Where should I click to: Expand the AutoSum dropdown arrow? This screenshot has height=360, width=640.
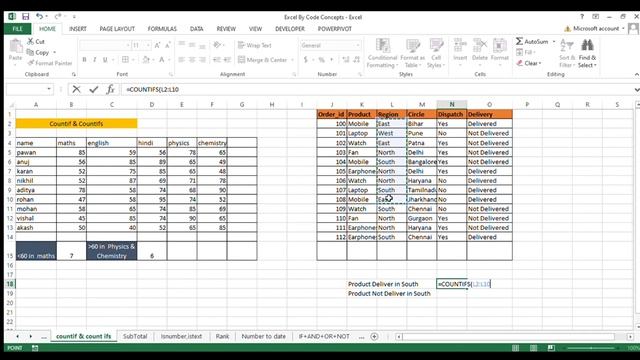click(x=553, y=42)
